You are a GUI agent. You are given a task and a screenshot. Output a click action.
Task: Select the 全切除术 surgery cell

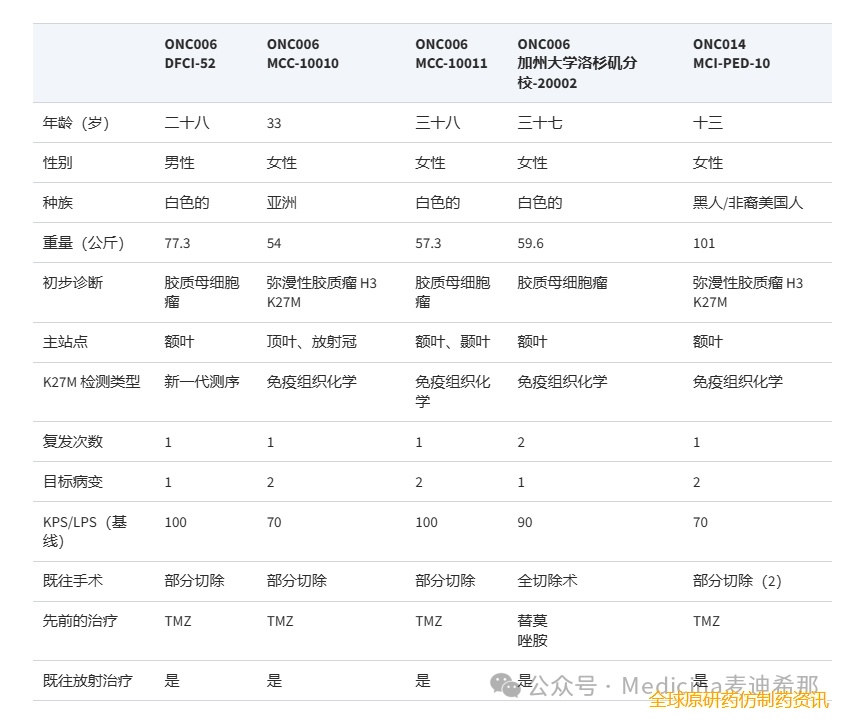(x=547, y=581)
